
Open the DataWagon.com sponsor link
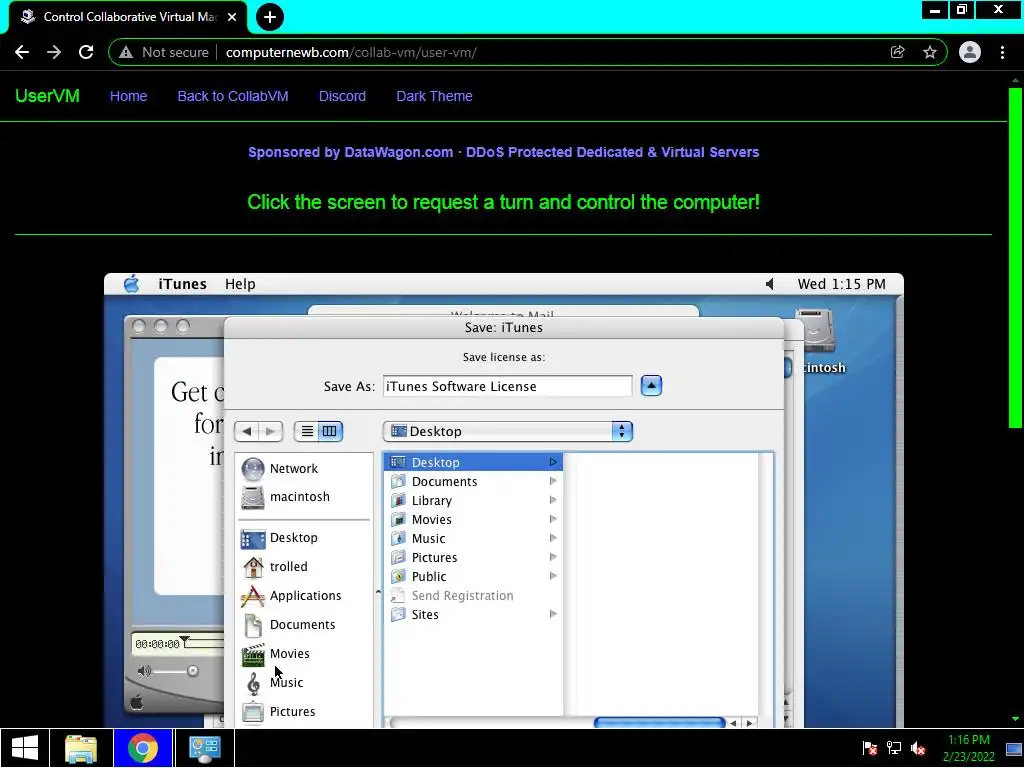[504, 152]
